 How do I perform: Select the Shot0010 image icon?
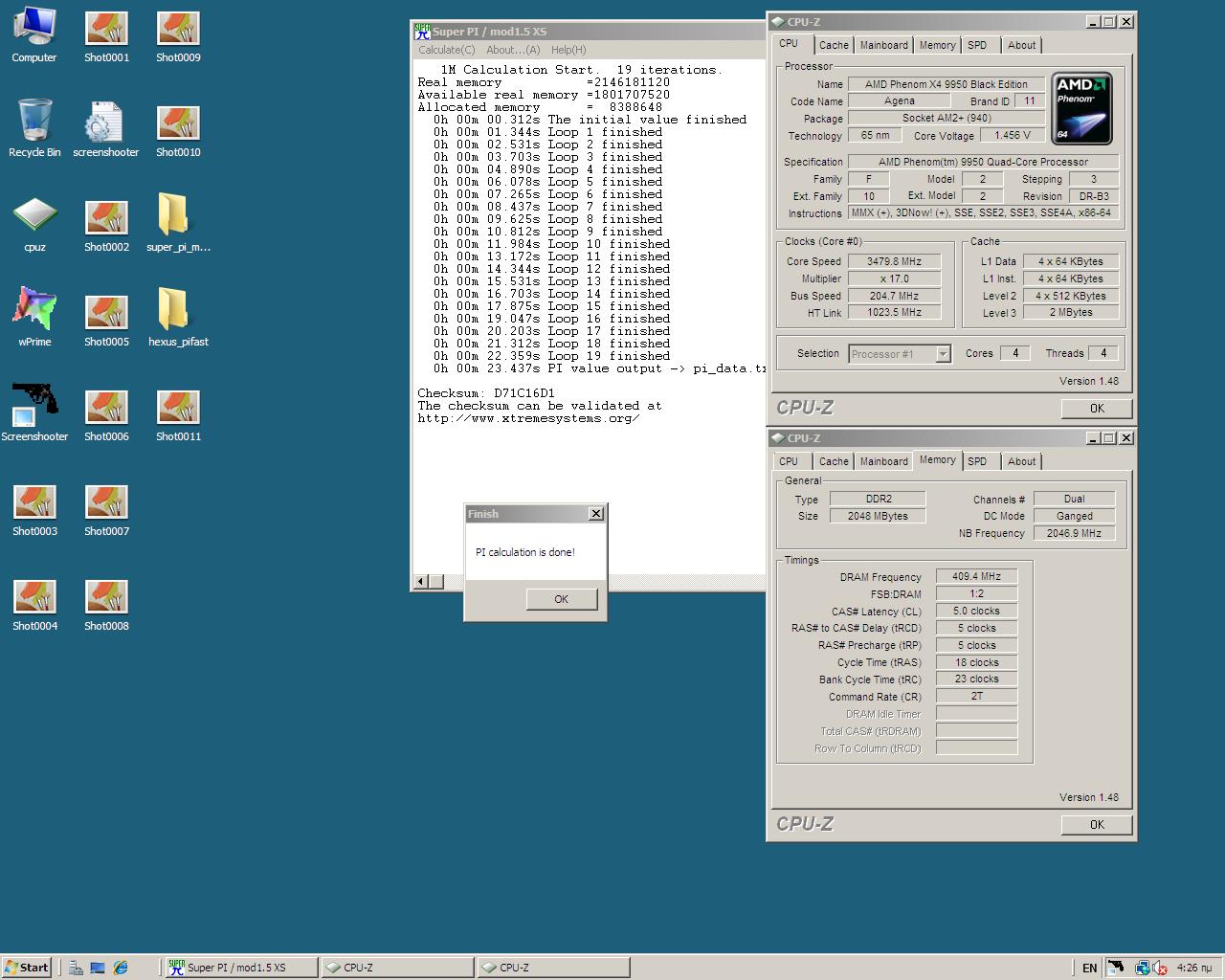click(x=178, y=129)
